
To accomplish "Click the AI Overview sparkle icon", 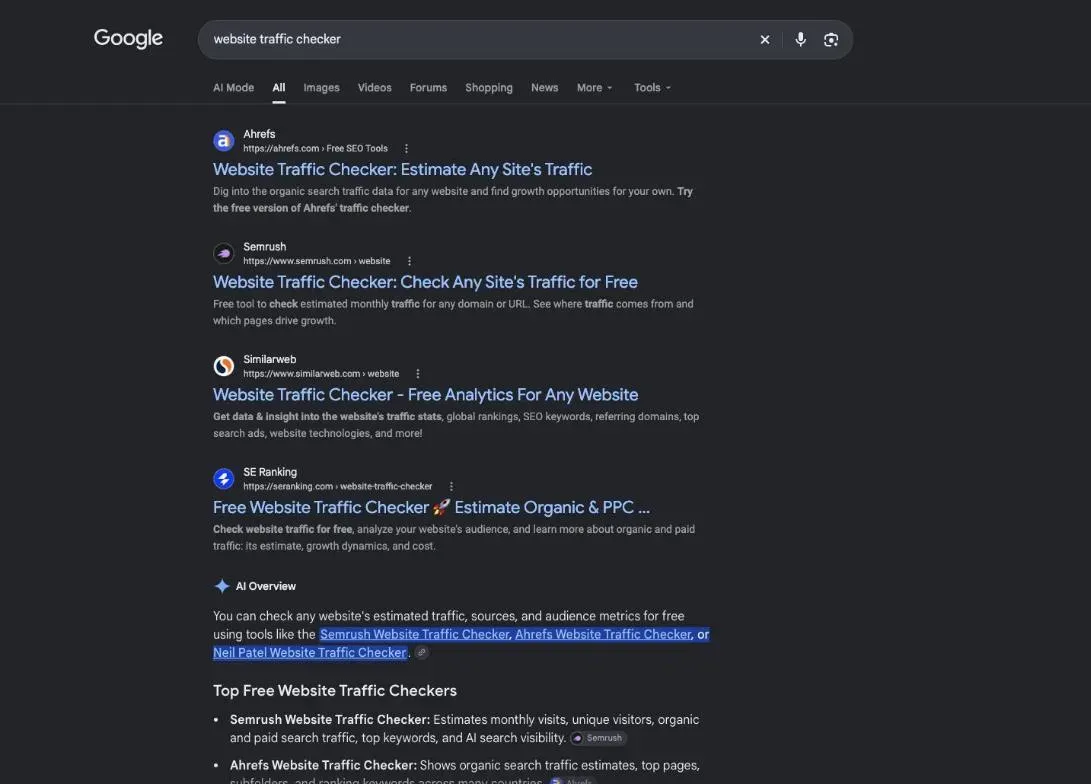I will 222,586.
